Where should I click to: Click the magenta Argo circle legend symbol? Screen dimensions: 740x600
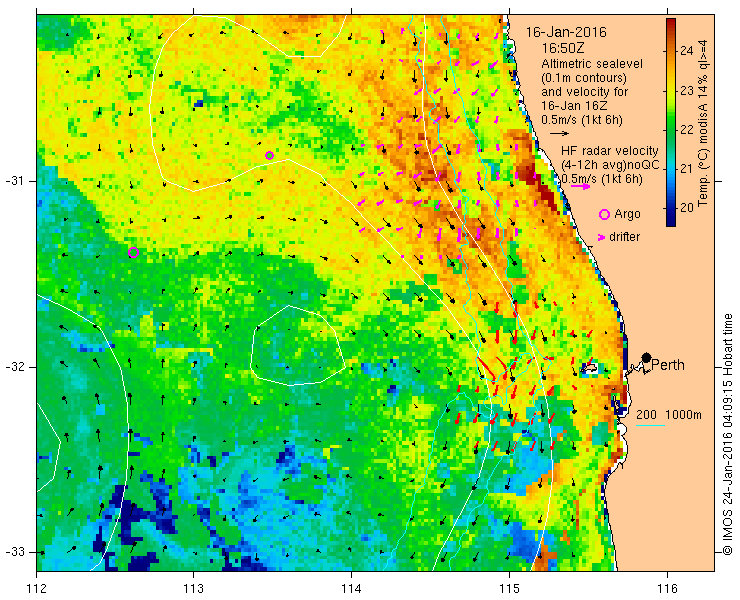[604, 215]
